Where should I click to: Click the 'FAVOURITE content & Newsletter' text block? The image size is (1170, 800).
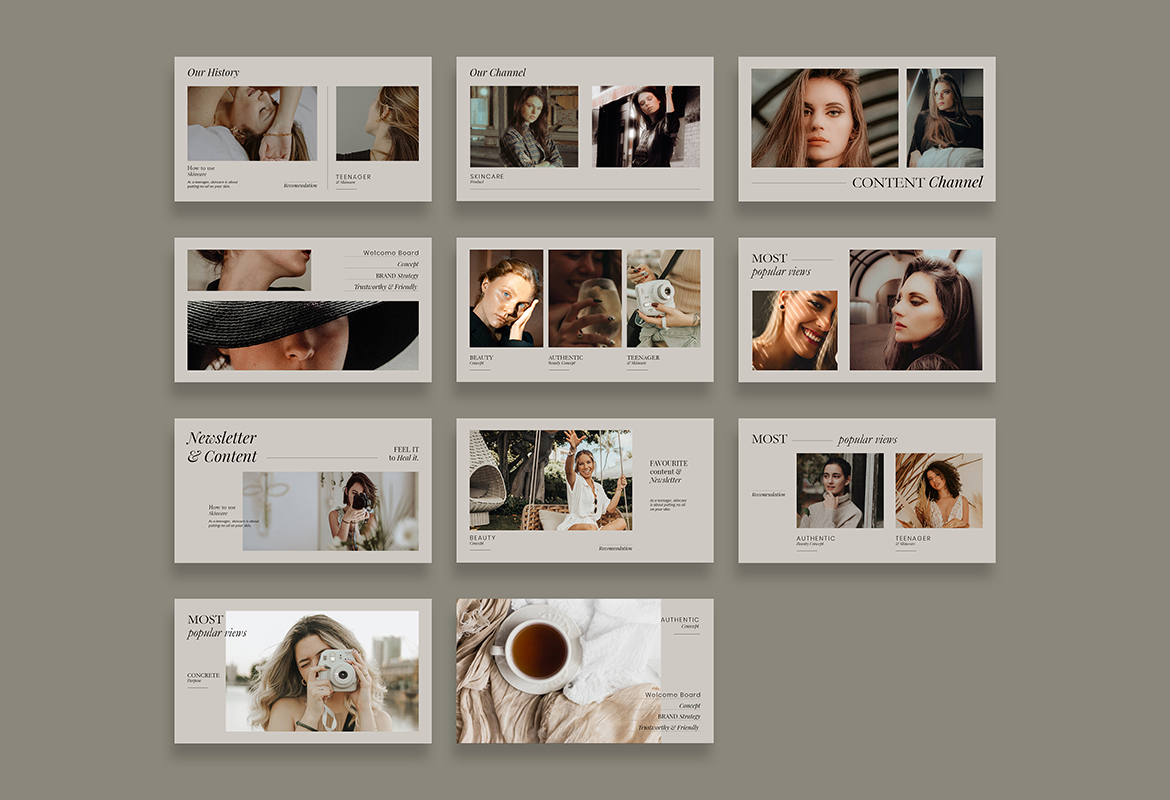click(668, 471)
